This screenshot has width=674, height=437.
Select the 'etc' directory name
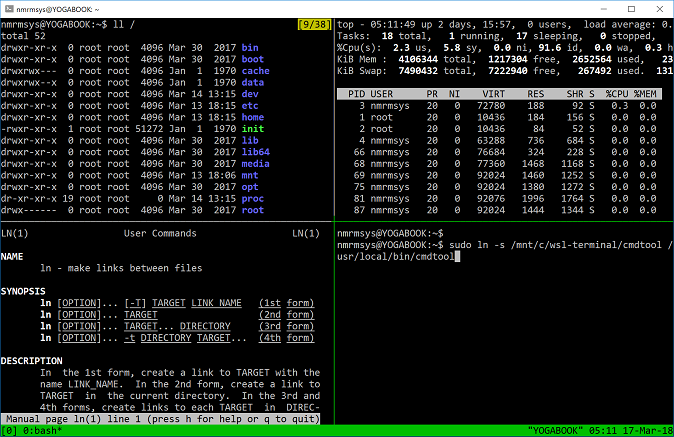point(250,106)
